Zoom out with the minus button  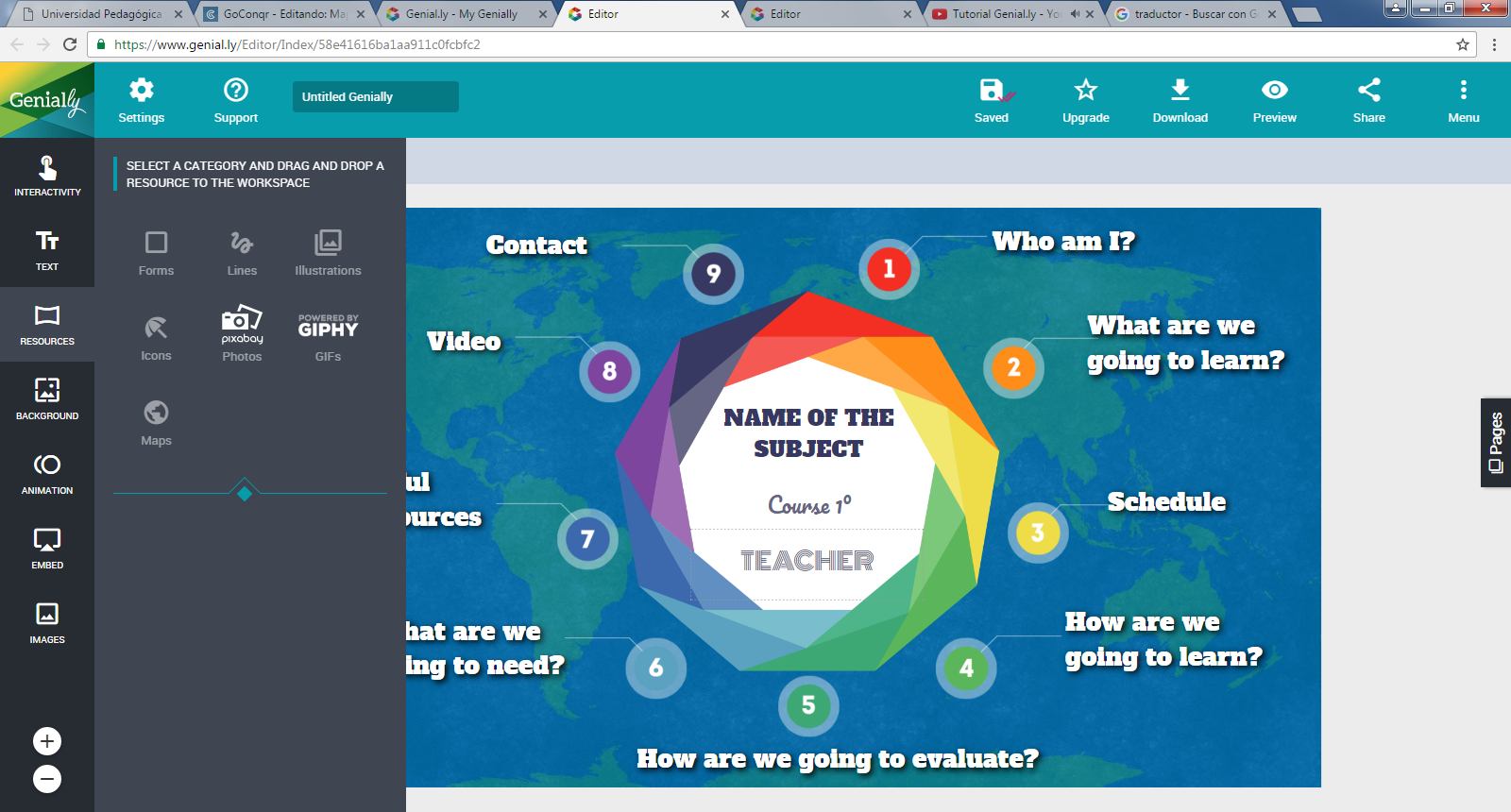click(47, 779)
